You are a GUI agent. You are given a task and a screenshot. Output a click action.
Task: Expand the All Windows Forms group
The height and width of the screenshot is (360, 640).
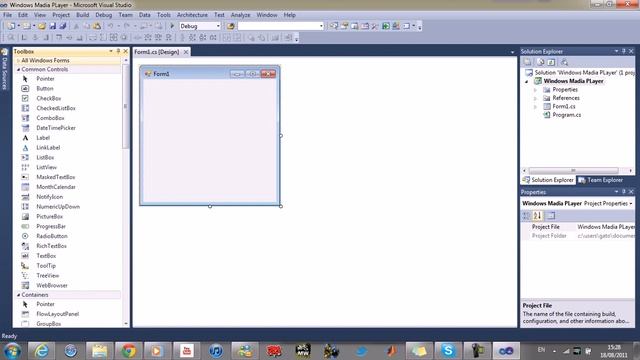pyautogui.click(x=18, y=60)
